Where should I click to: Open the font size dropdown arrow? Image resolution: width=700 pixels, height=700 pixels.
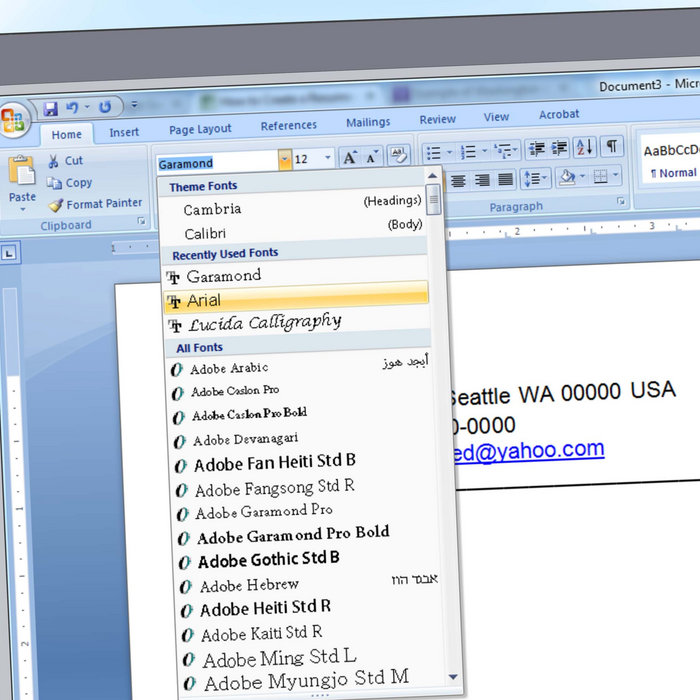[x=328, y=157]
